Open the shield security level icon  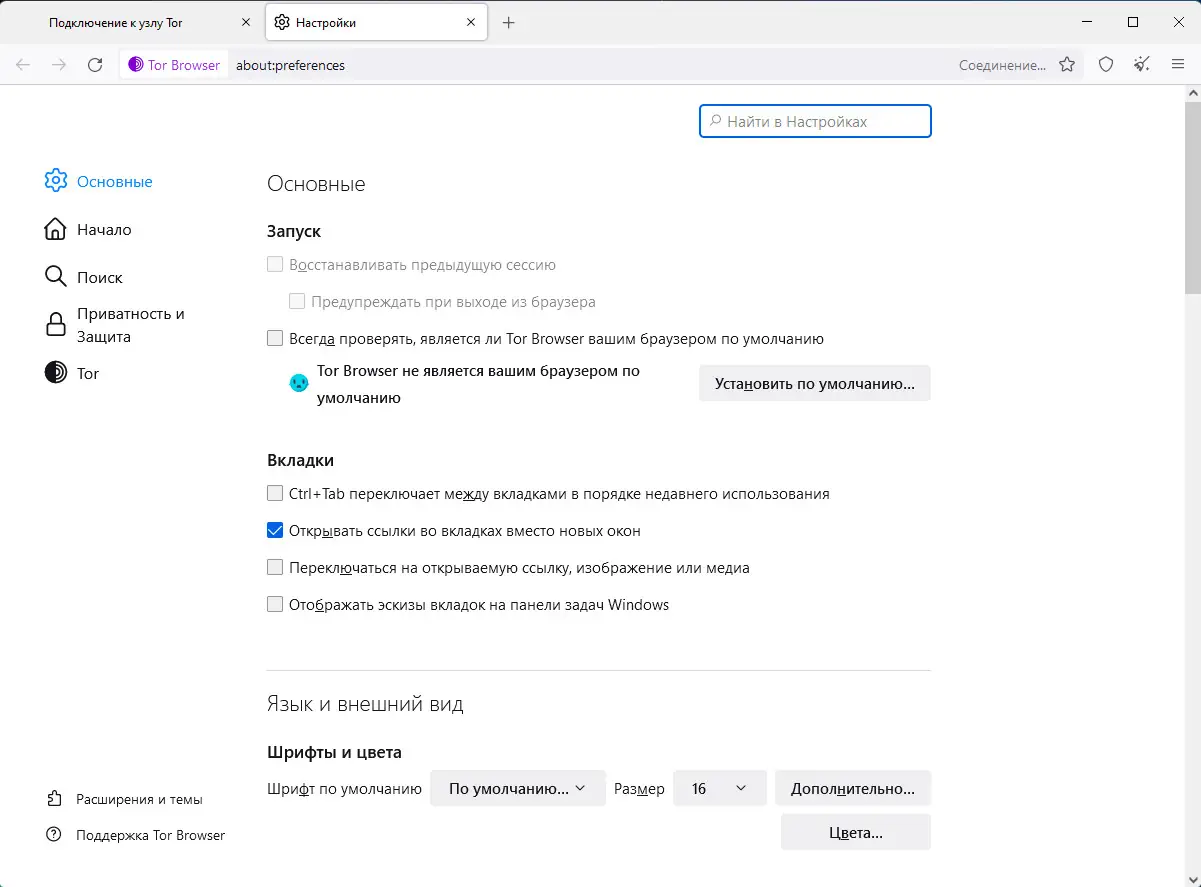coord(1106,65)
